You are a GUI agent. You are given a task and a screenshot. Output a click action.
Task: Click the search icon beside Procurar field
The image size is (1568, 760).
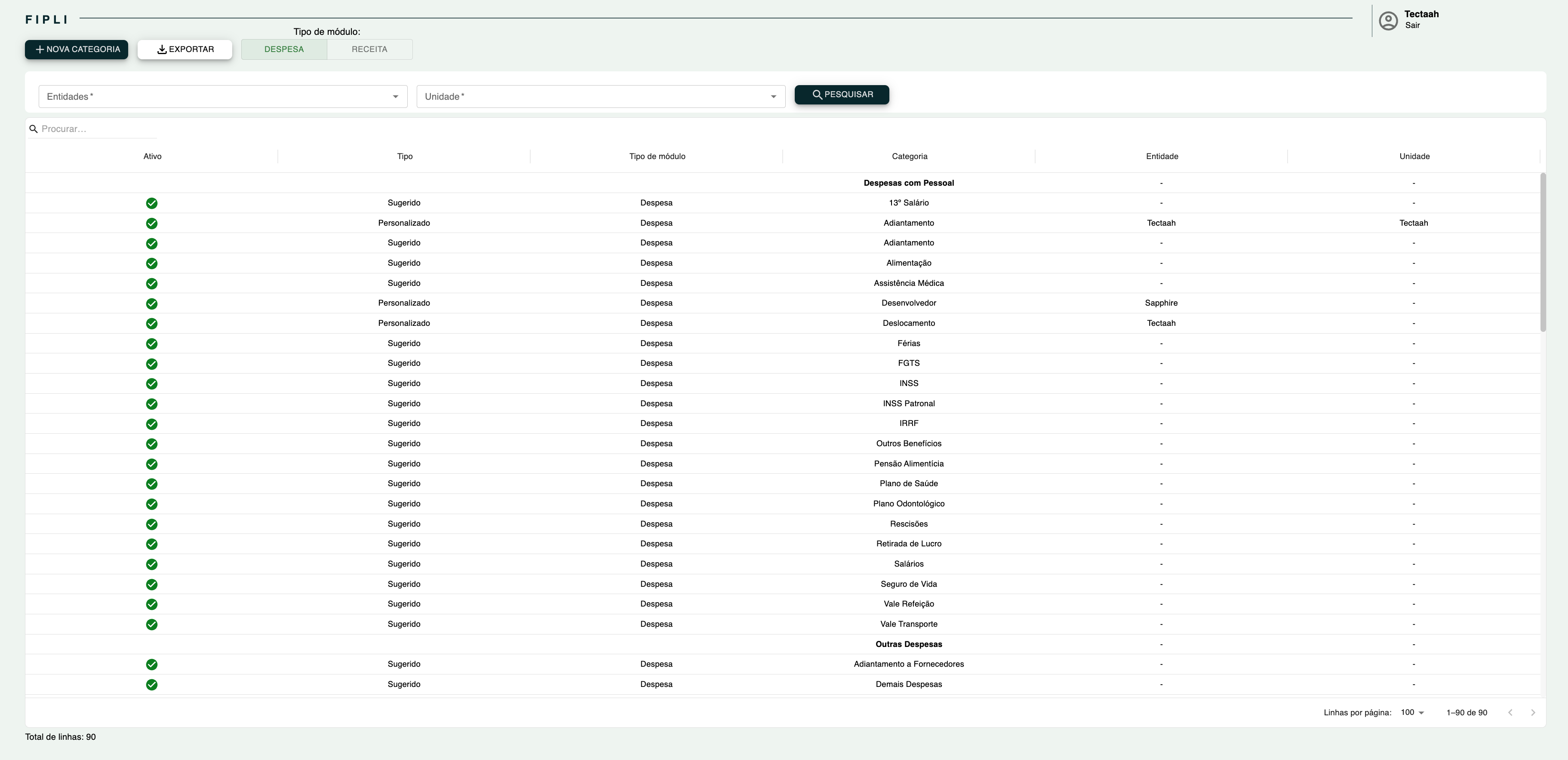[34, 129]
